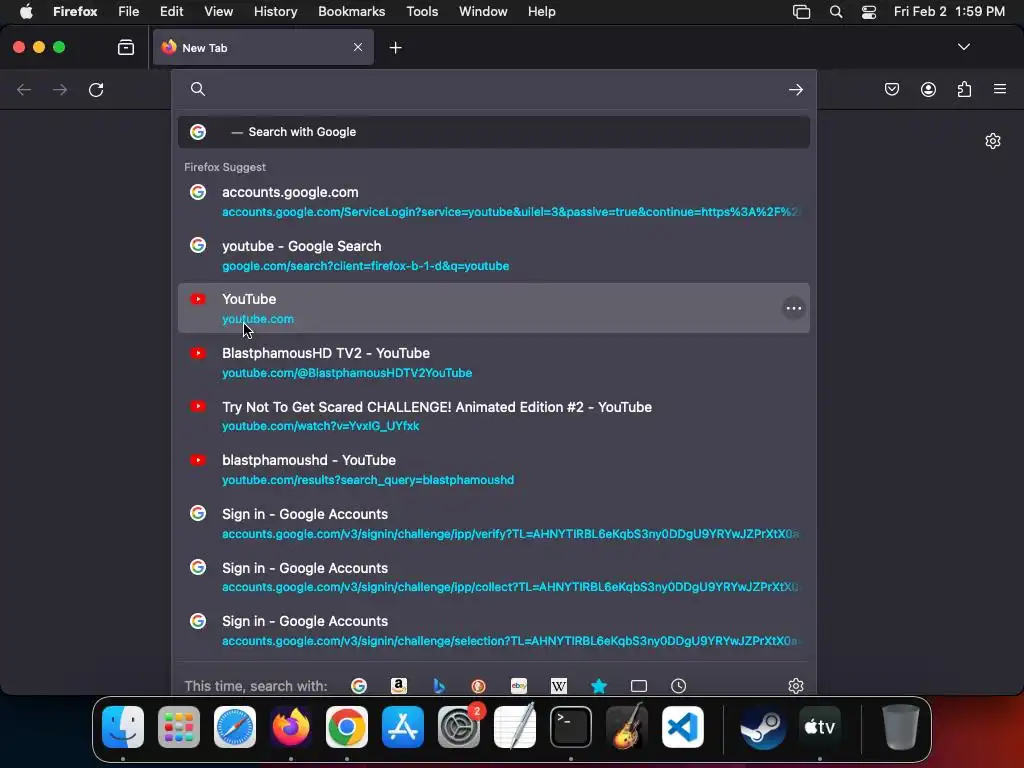Image resolution: width=1024 pixels, height=768 pixels.
Task: Open Safari from the Dock
Action: coord(234,727)
